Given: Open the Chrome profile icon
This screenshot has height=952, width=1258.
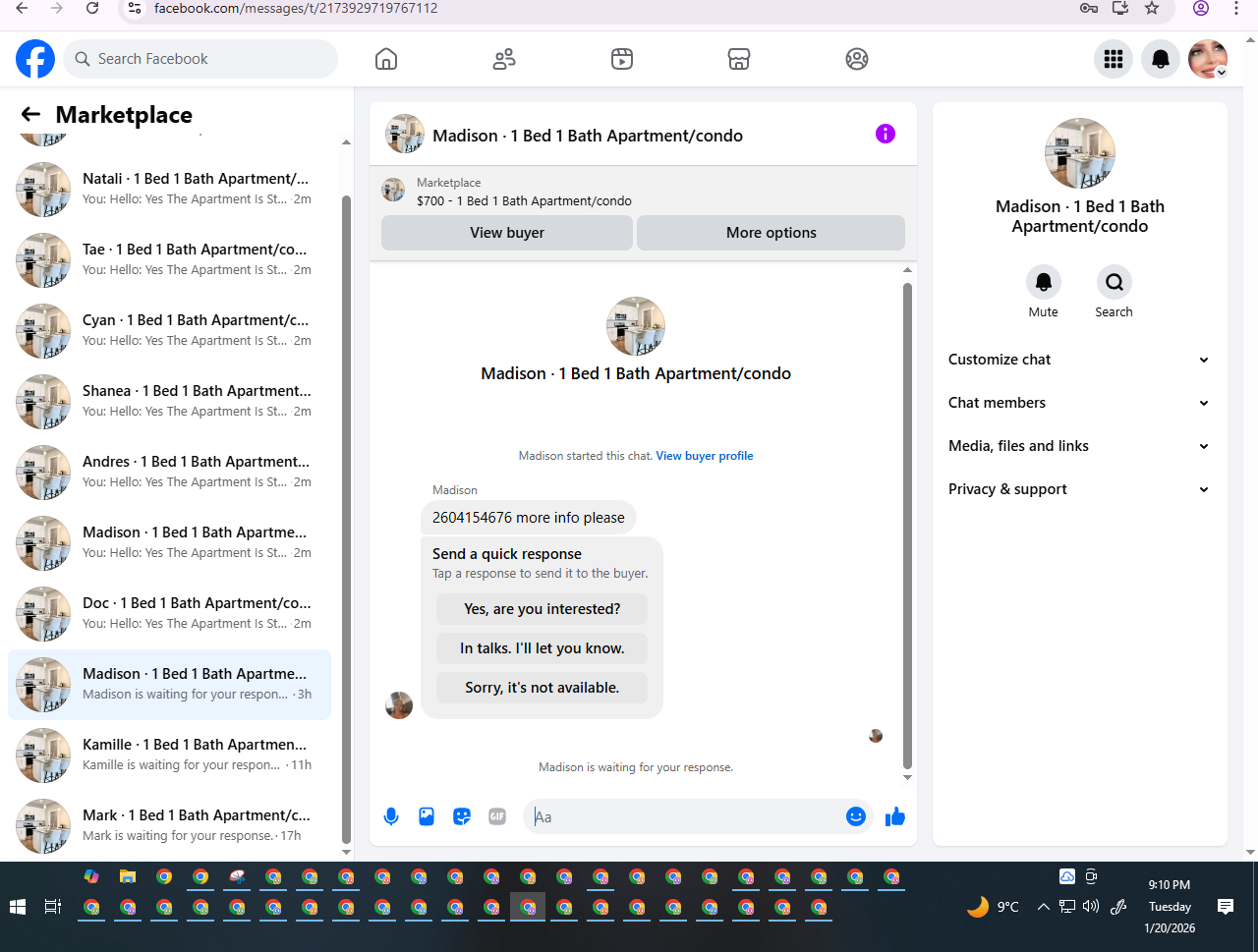Looking at the screenshot, I should (x=1201, y=8).
